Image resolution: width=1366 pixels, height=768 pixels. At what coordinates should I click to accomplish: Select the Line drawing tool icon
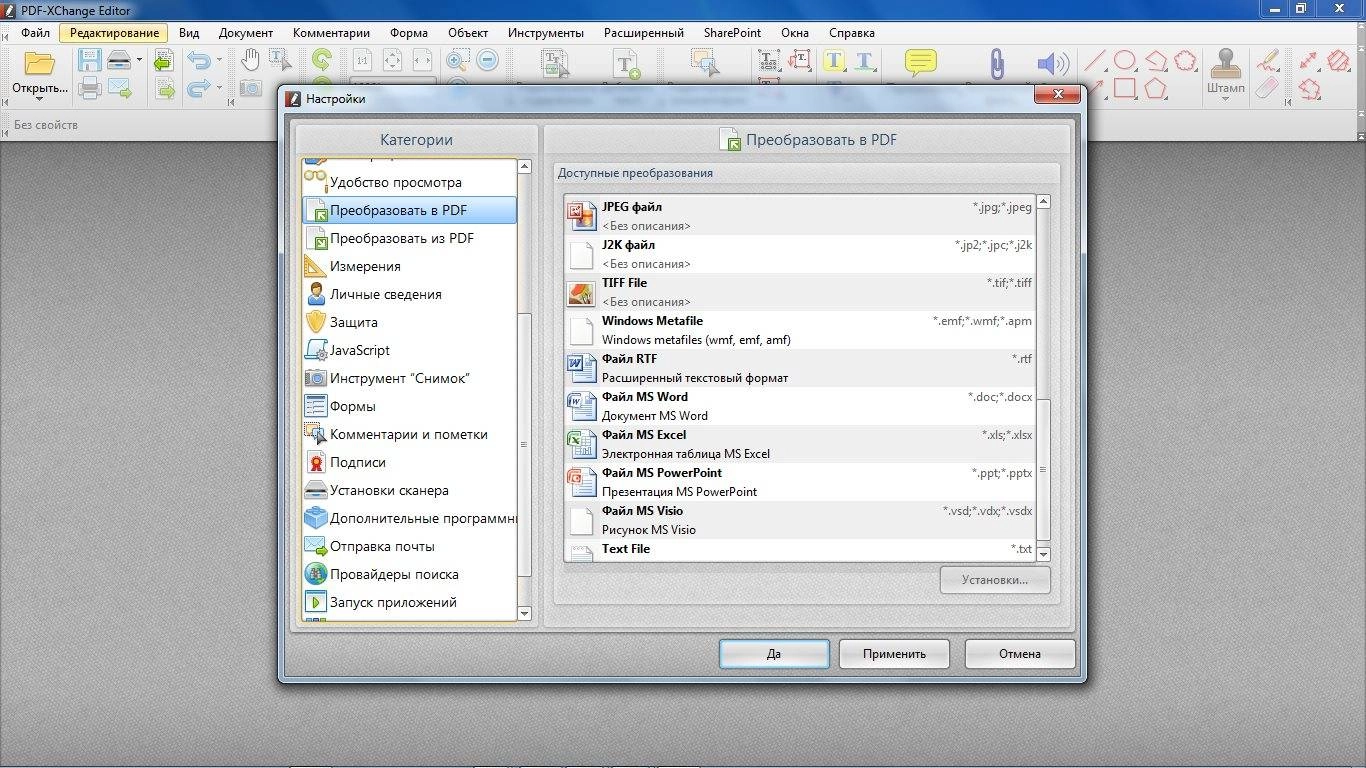point(1096,60)
